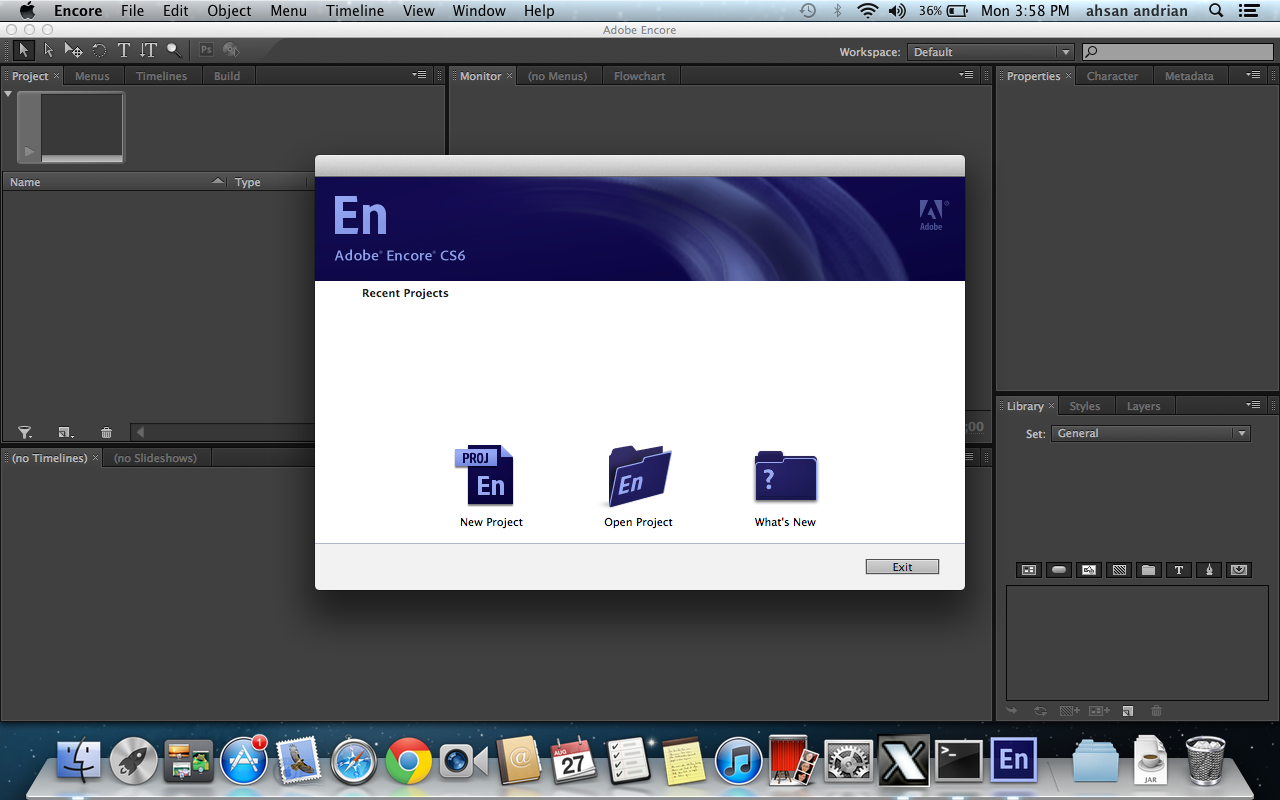
Task: Select the horizontal Text tool
Action: click(x=124, y=50)
